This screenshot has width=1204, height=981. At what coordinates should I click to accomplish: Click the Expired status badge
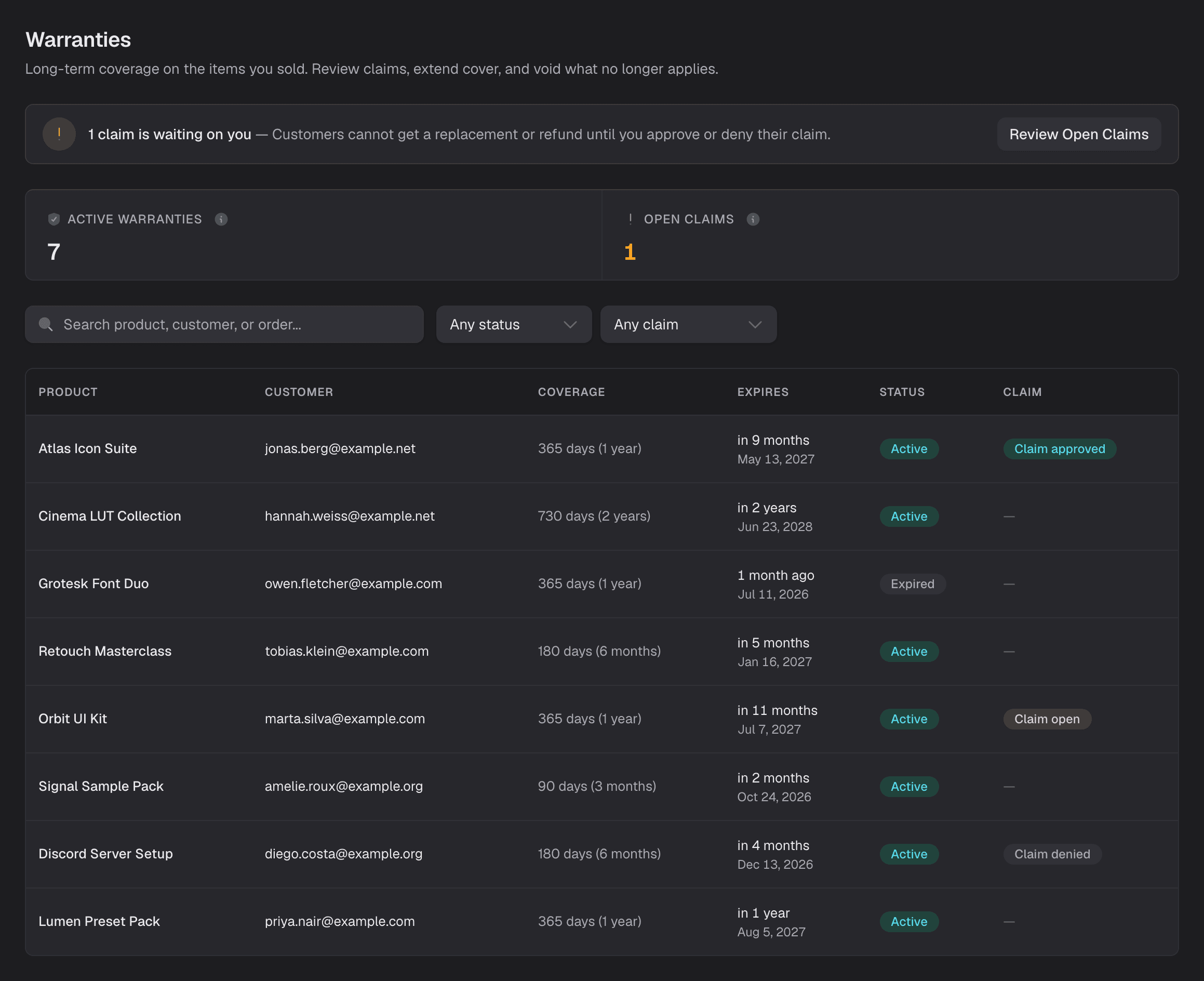point(913,584)
